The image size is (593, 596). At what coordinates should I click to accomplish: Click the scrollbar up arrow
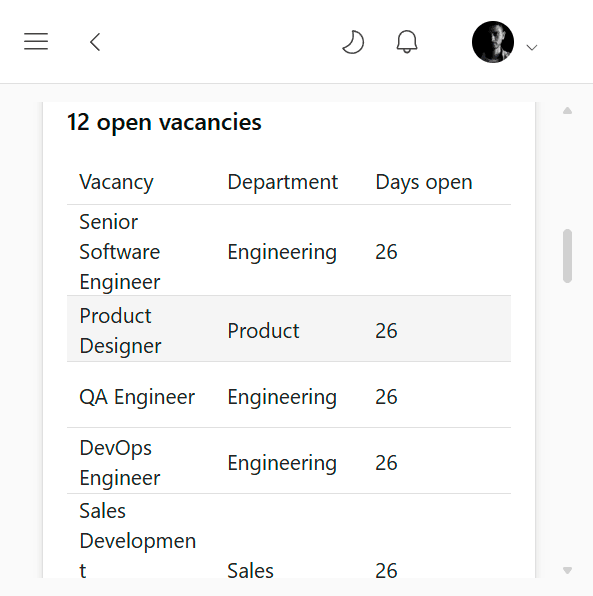click(568, 111)
